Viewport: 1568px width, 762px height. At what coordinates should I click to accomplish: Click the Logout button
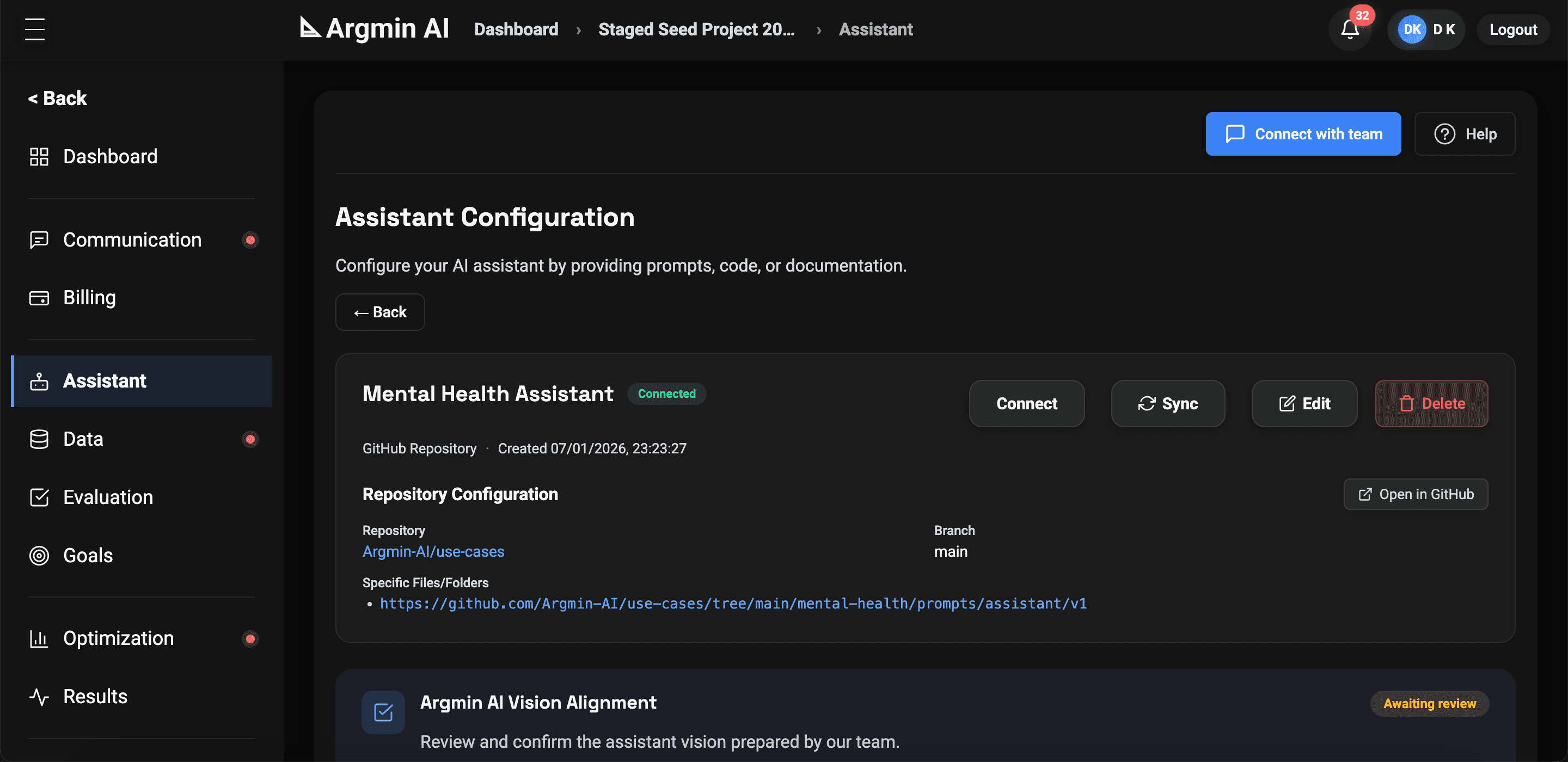tap(1513, 29)
